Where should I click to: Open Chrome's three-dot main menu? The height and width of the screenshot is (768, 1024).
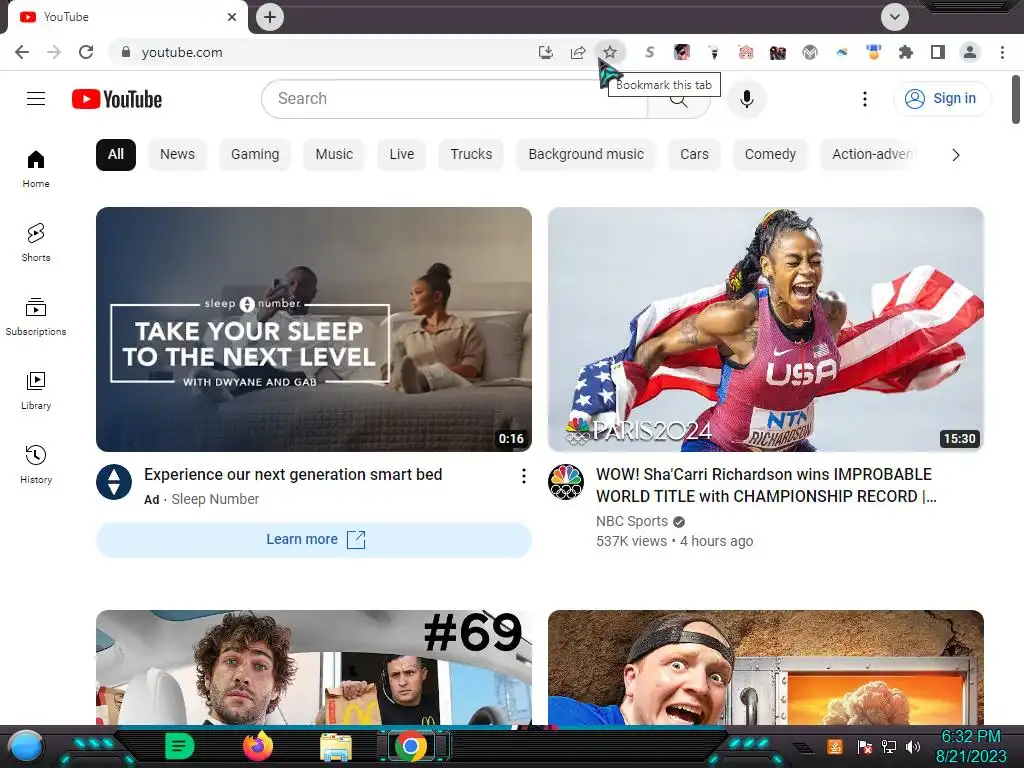coord(1002,52)
